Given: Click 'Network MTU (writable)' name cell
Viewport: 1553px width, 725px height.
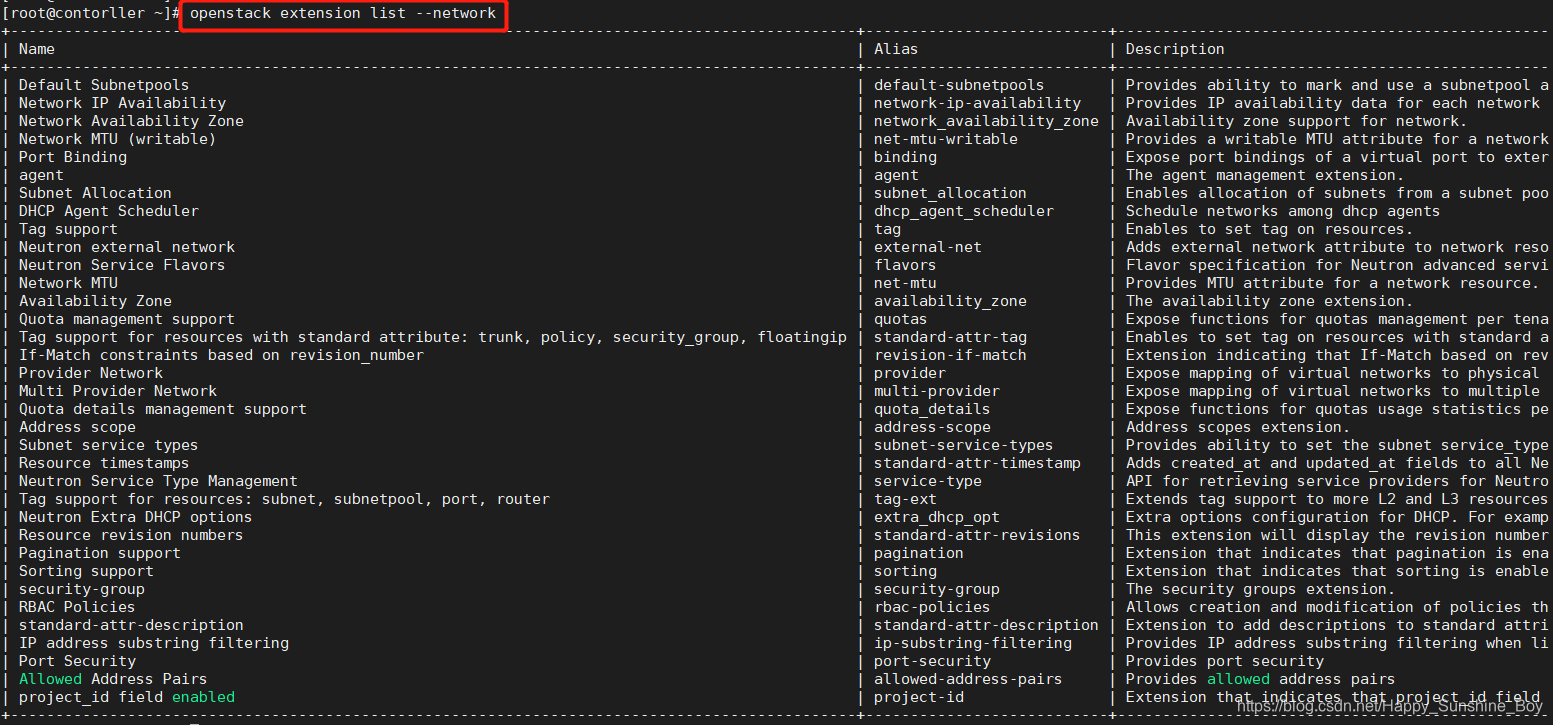Looking at the screenshot, I should (117, 139).
